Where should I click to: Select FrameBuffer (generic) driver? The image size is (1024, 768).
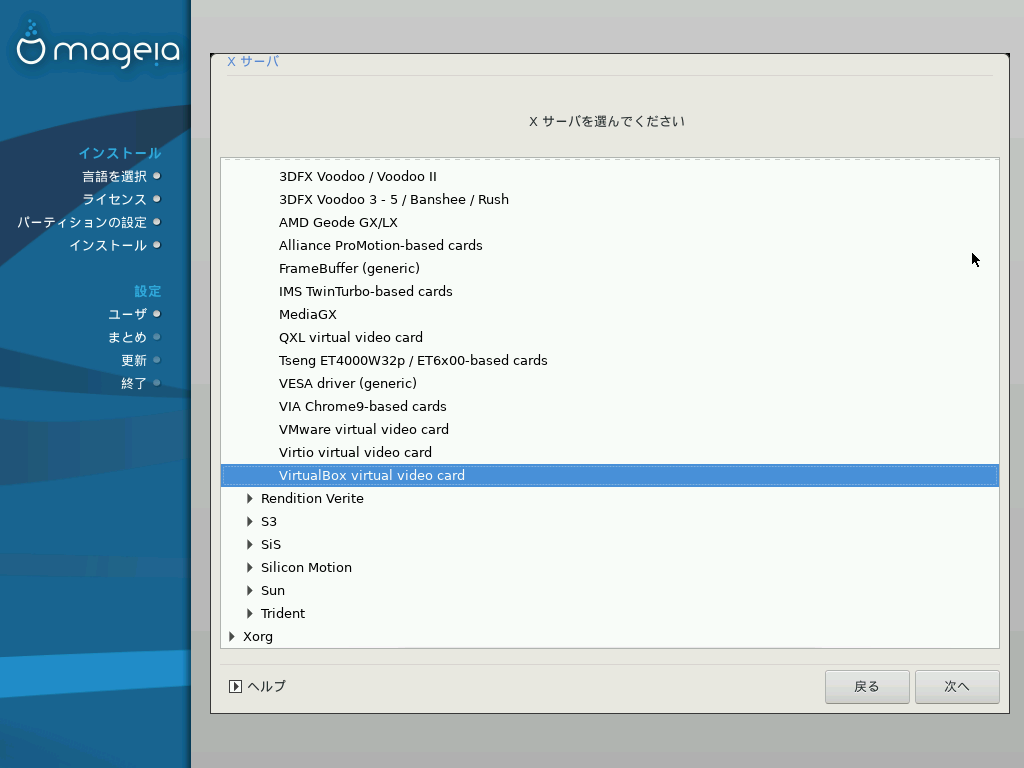[610, 268]
